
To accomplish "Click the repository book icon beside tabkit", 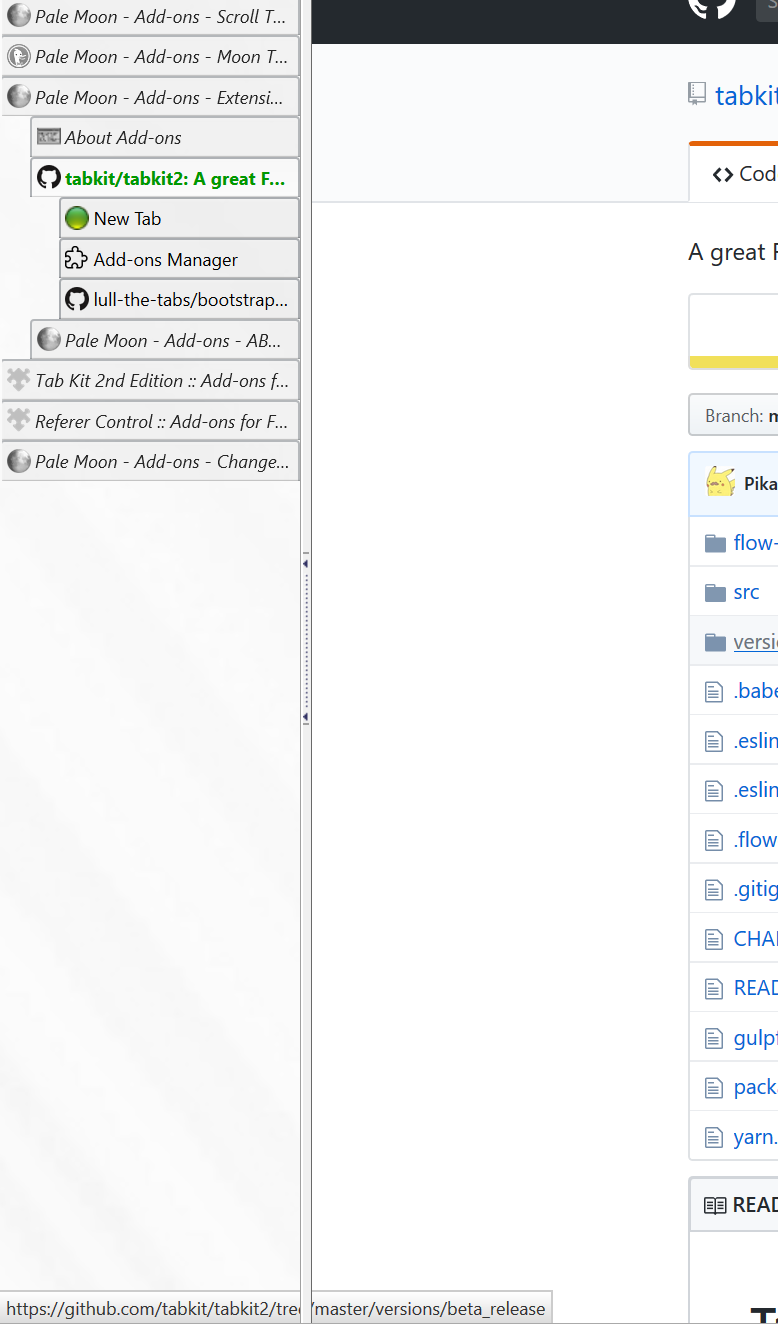I will 697,94.
